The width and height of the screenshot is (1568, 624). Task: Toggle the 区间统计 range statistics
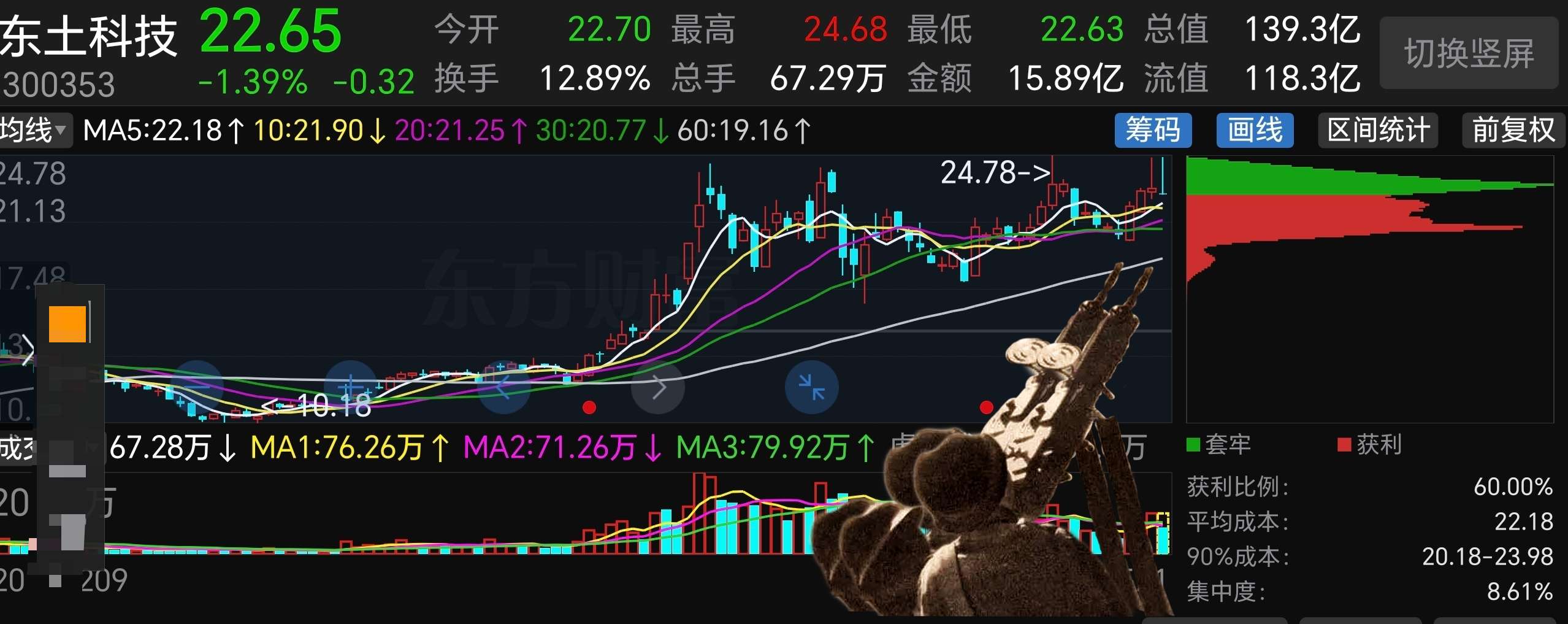[1378, 130]
